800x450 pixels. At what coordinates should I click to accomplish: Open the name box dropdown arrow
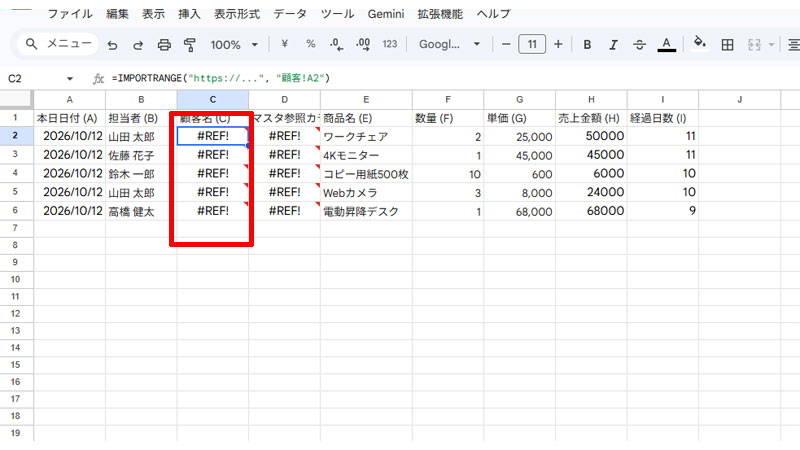pyautogui.click(x=70, y=79)
